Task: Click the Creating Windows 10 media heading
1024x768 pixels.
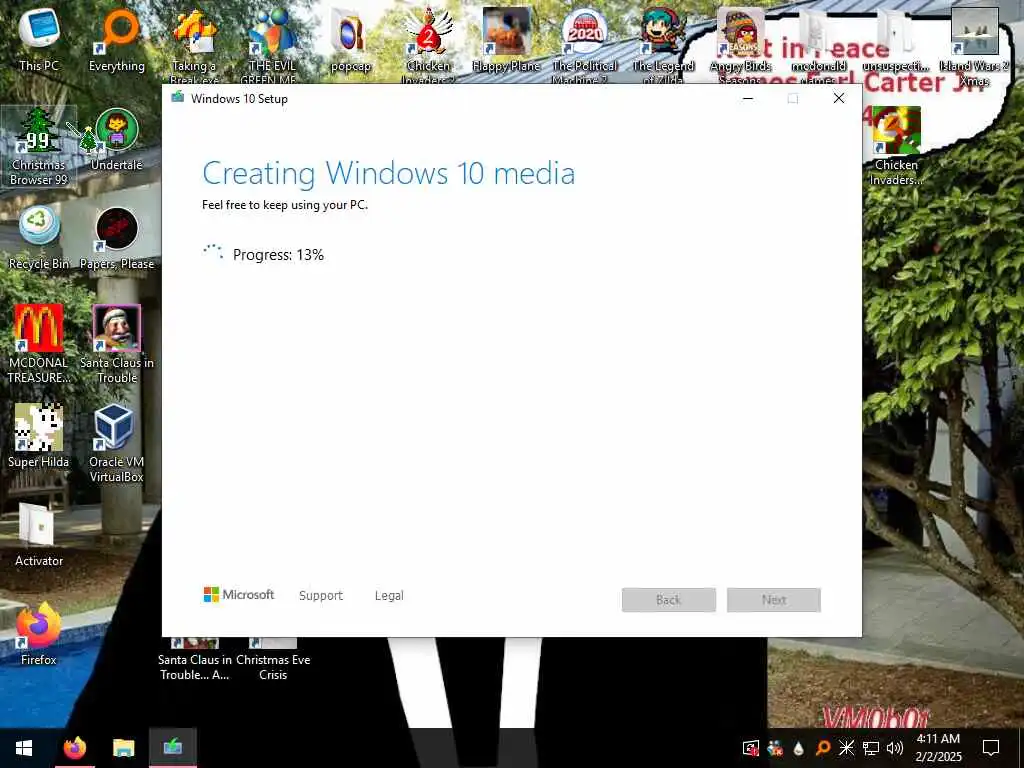Action: [389, 174]
